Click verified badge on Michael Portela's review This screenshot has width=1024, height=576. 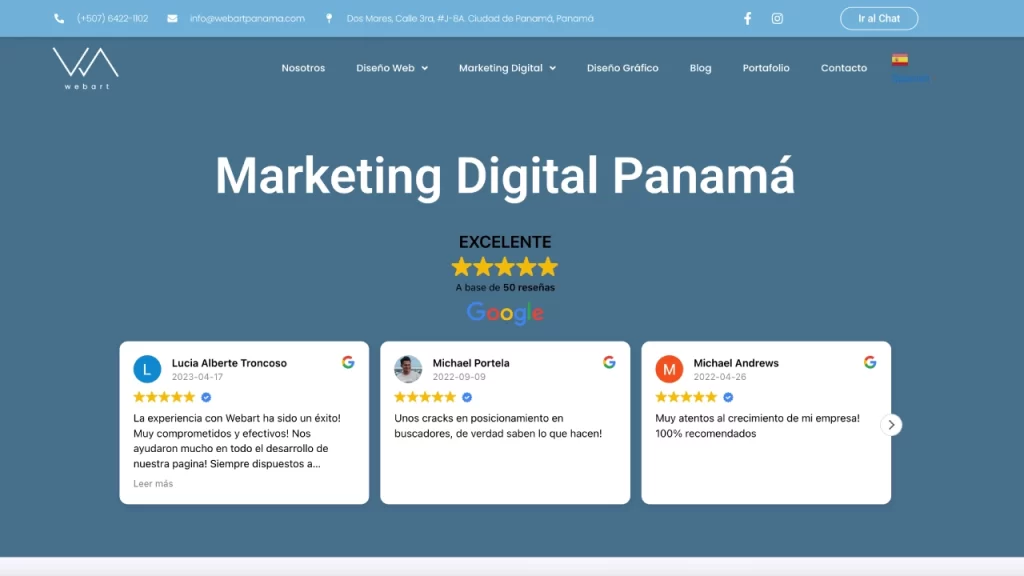[467, 397]
